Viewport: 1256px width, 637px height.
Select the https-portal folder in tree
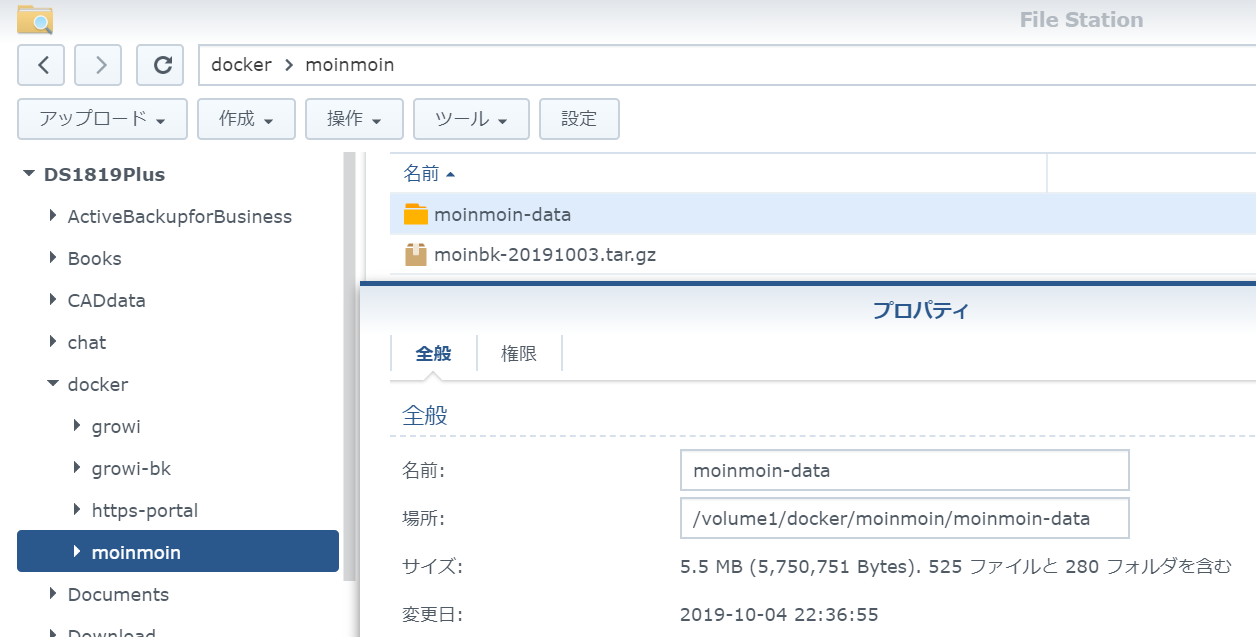point(145,510)
